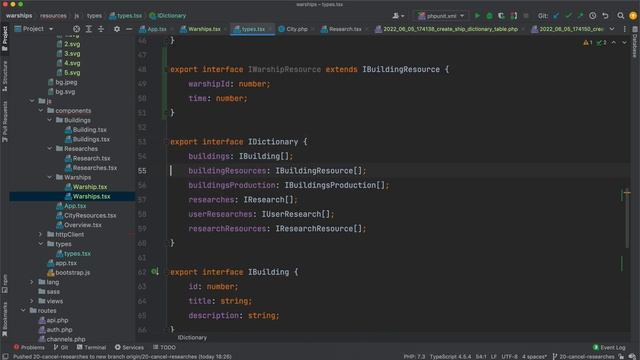Collapse the js folder
Image resolution: width=640 pixels, height=360 pixels.
pyautogui.click(x=32, y=101)
